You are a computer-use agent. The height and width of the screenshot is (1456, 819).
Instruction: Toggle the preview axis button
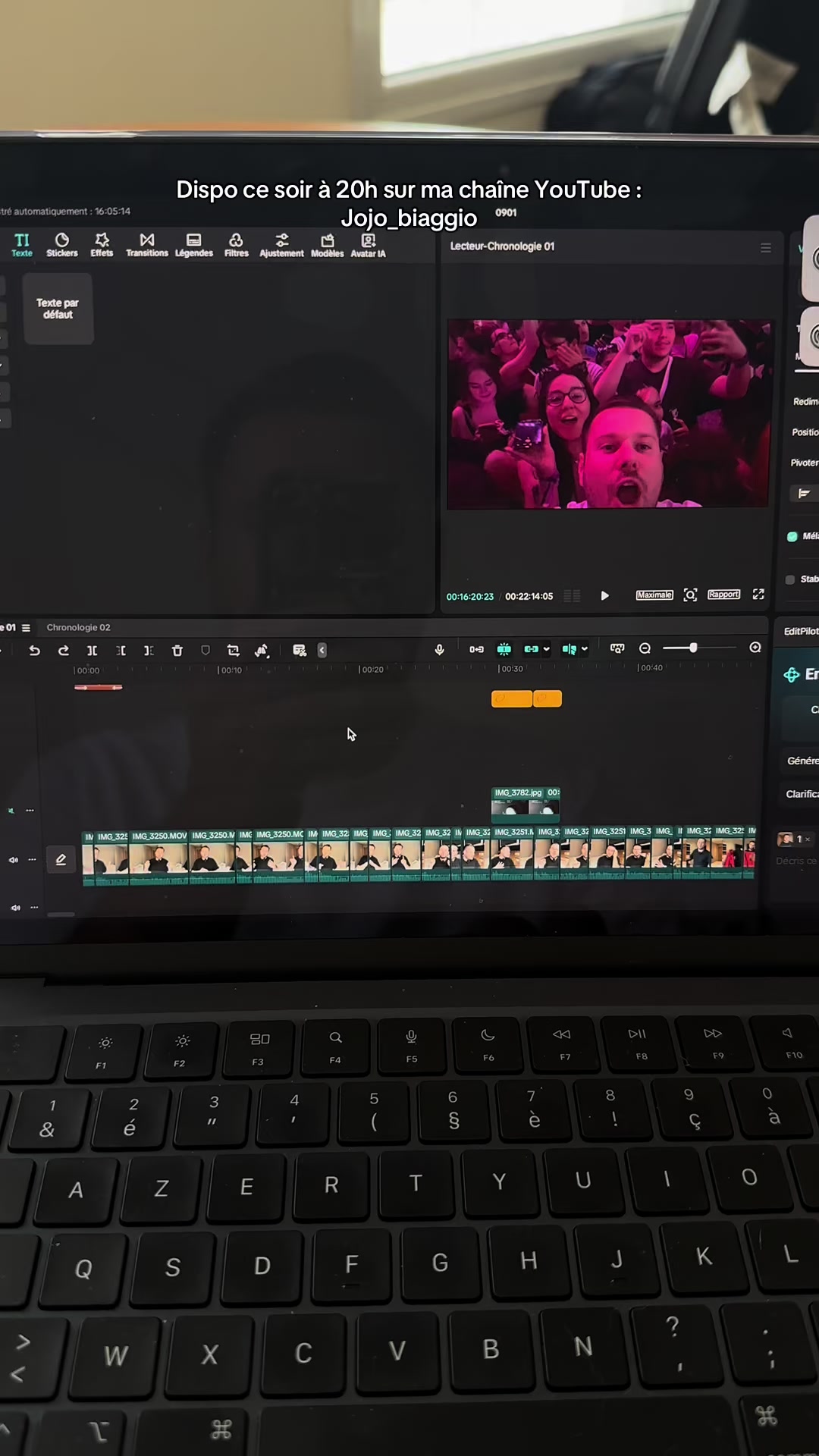569,649
